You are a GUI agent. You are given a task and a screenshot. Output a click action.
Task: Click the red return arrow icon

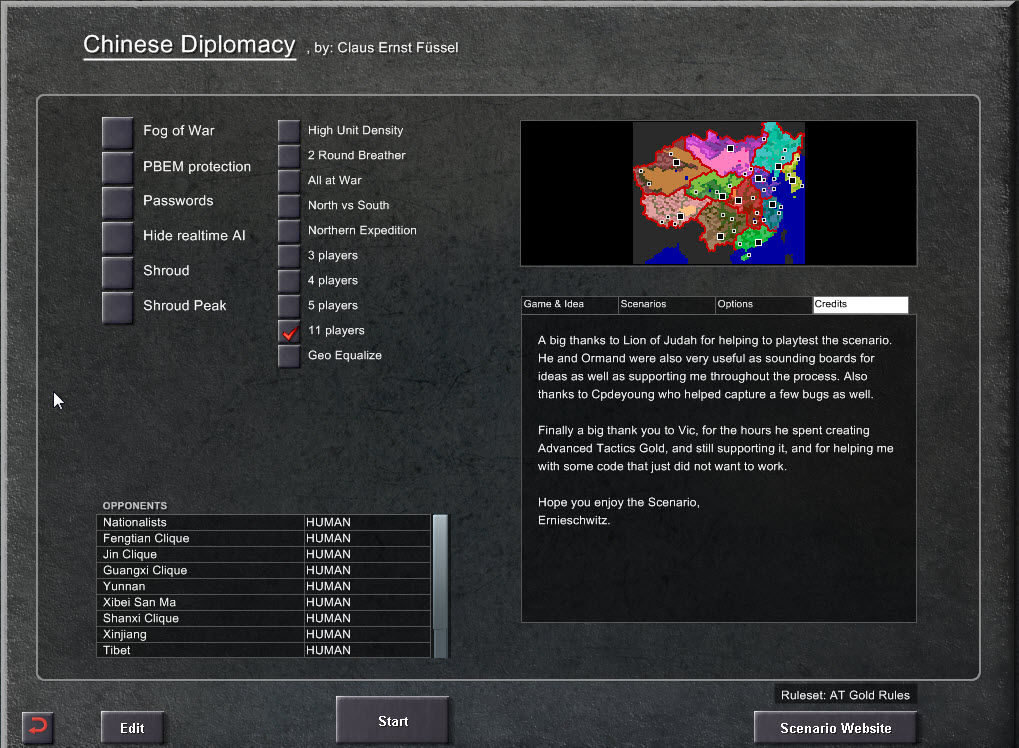click(36, 726)
